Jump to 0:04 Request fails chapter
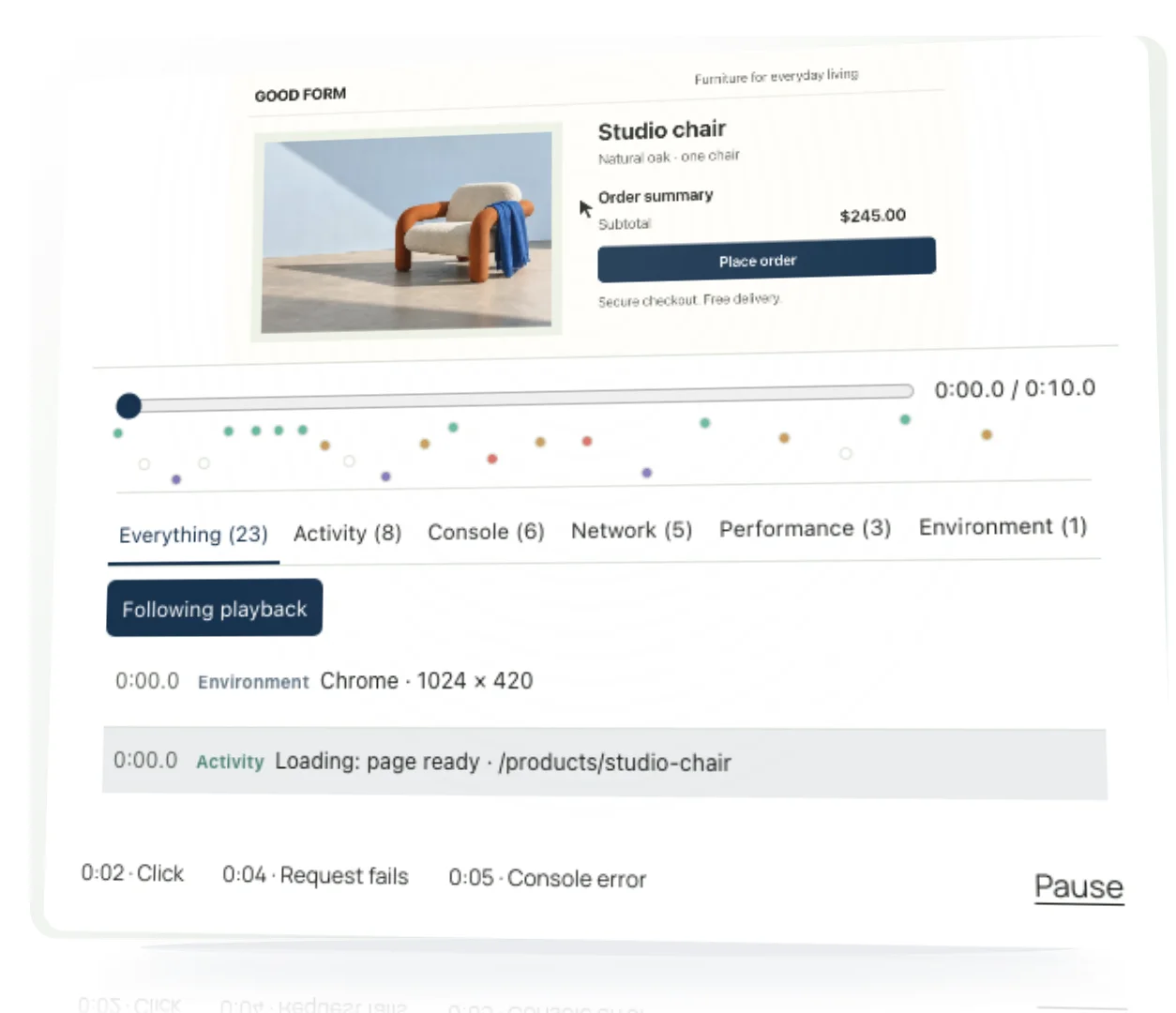1176x1013 pixels. coord(315,875)
